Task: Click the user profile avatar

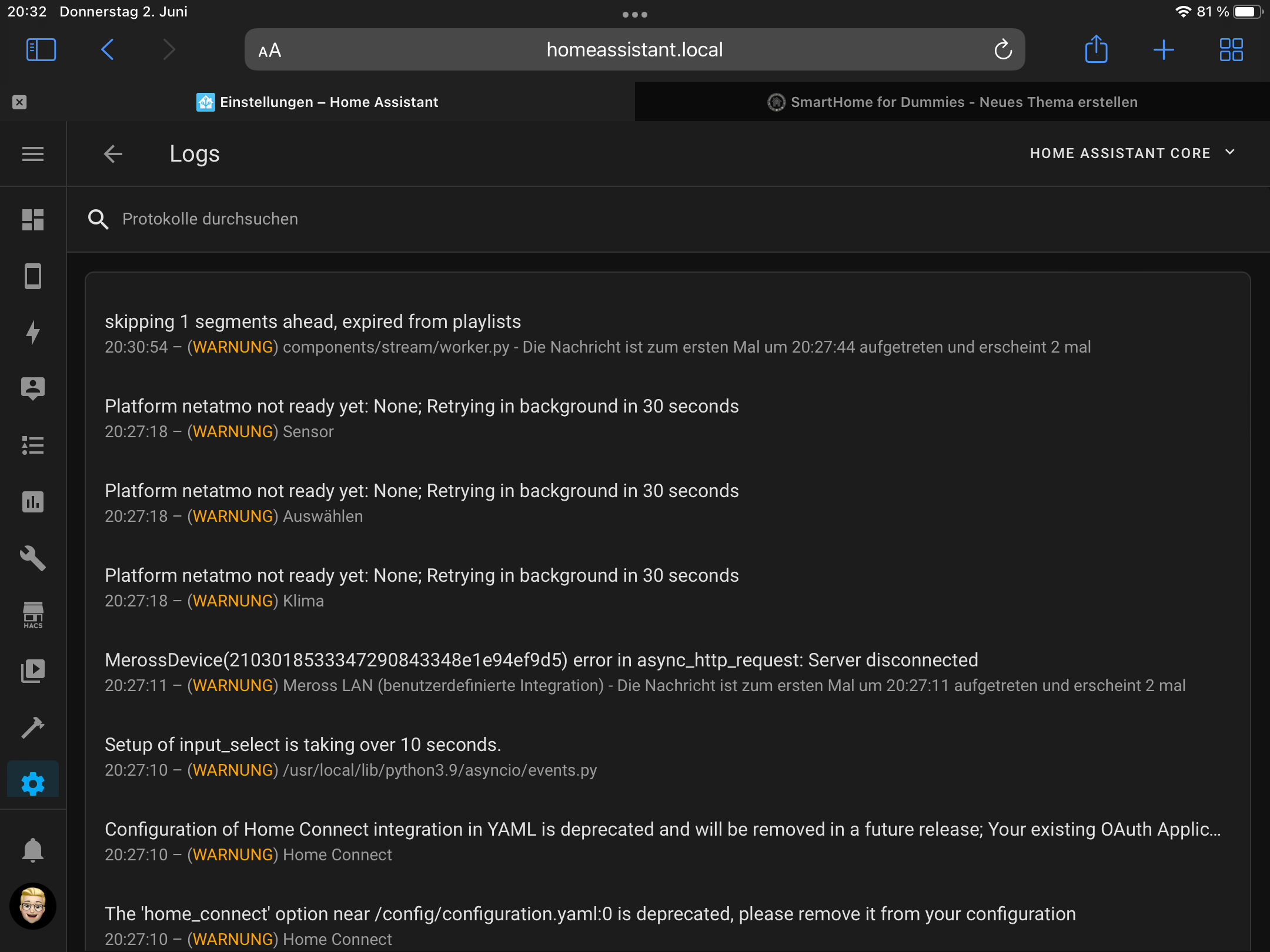Action: 33,906
